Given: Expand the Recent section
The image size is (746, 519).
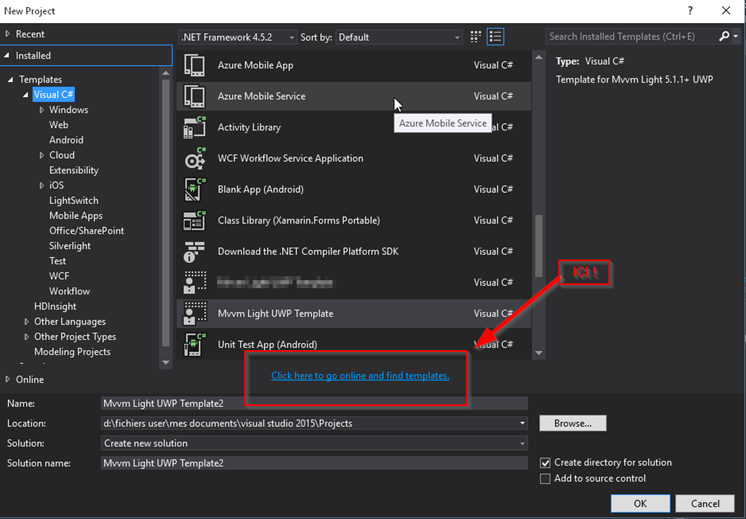Looking at the screenshot, I should coord(7,34).
